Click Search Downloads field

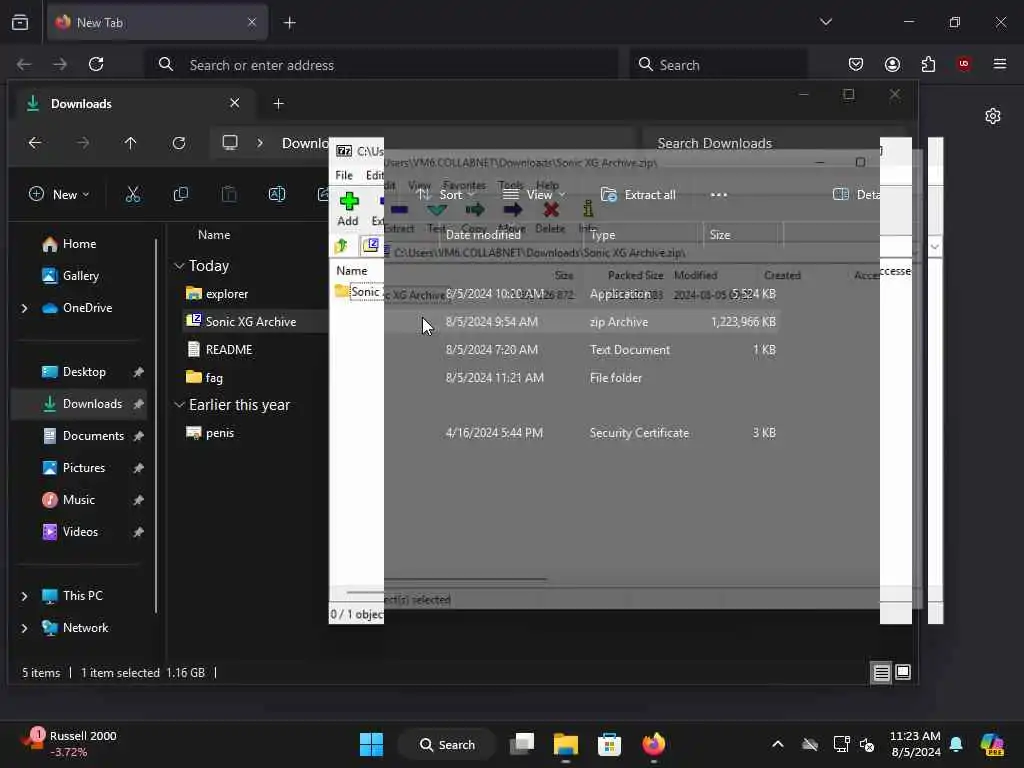[774, 143]
